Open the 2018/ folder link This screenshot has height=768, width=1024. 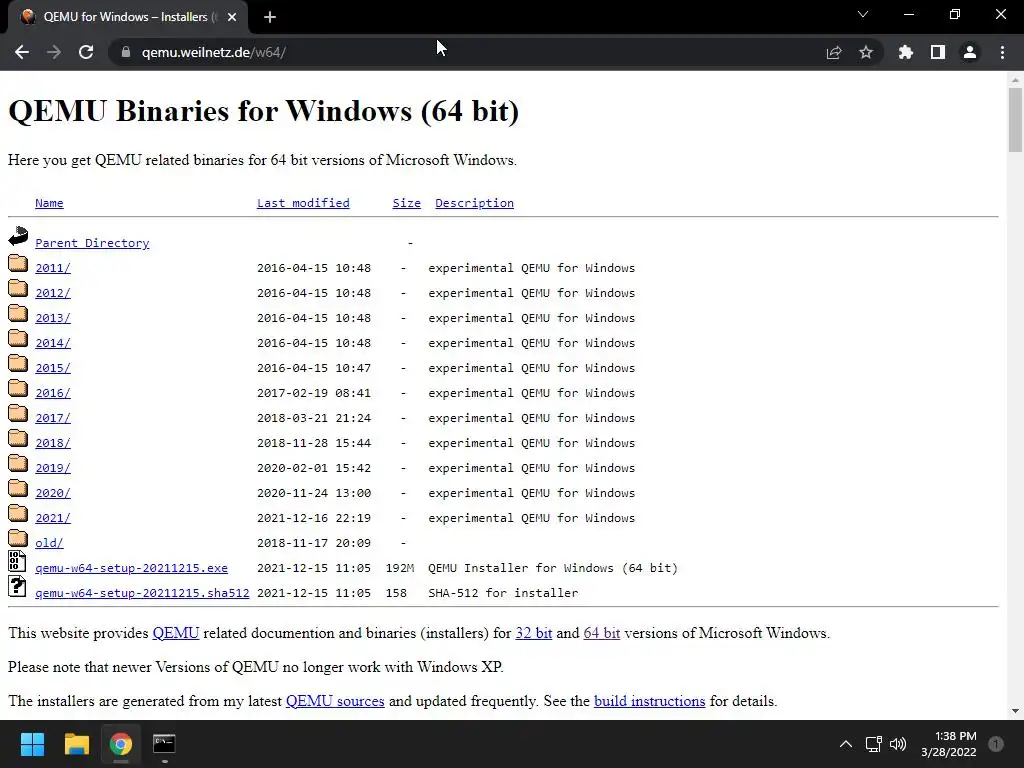[53, 443]
